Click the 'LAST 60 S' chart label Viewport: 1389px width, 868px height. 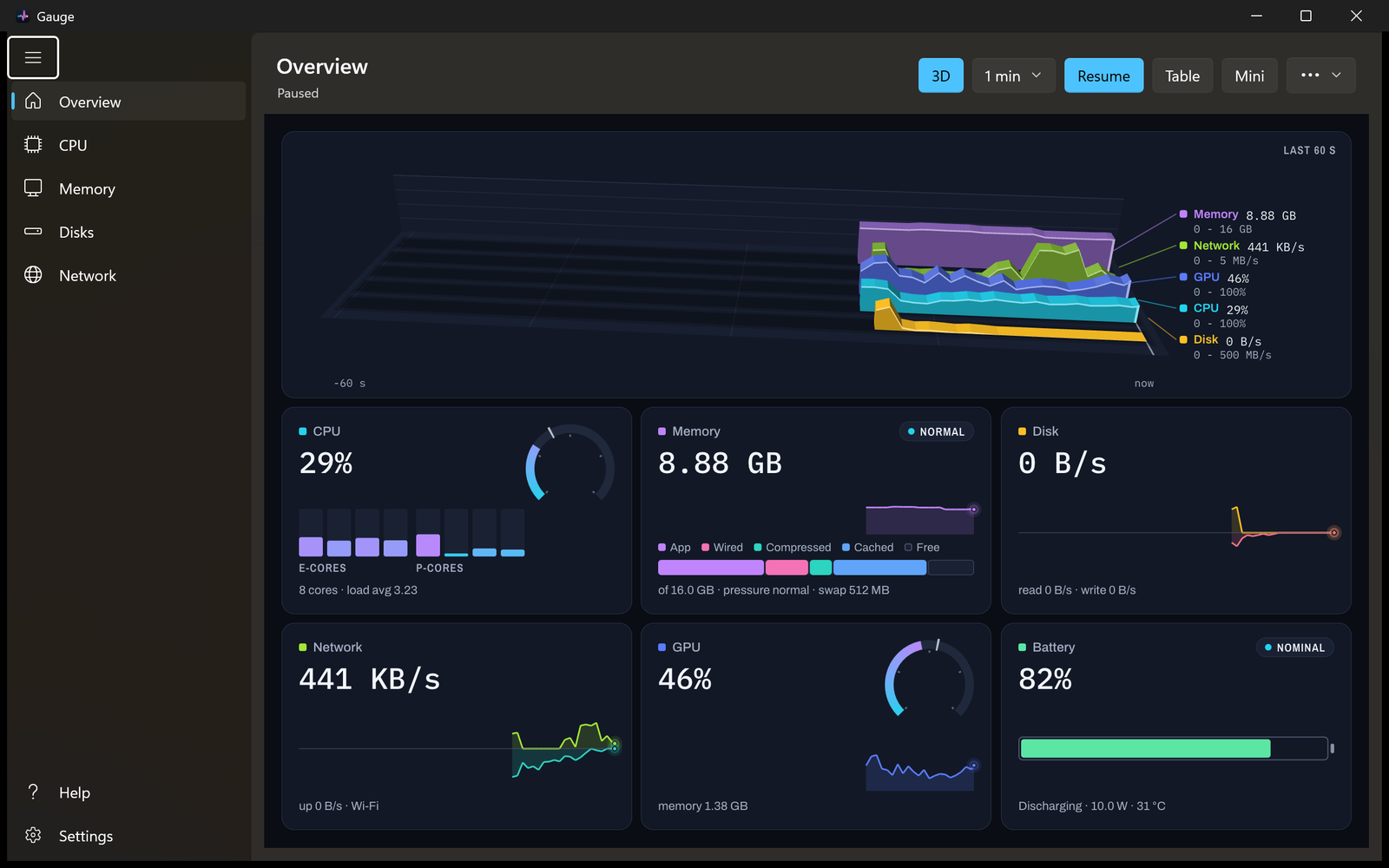tap(1309, 150)
